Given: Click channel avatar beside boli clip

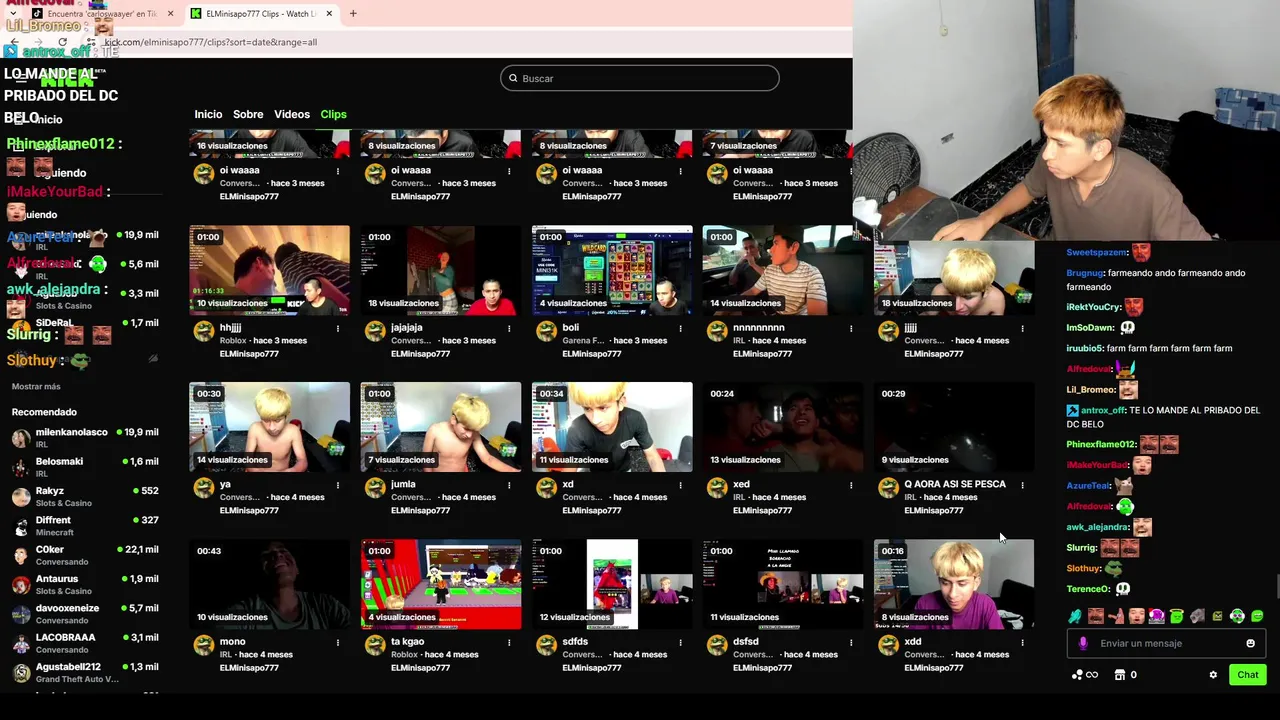Looking at the screenshot, I should [546, 332].
